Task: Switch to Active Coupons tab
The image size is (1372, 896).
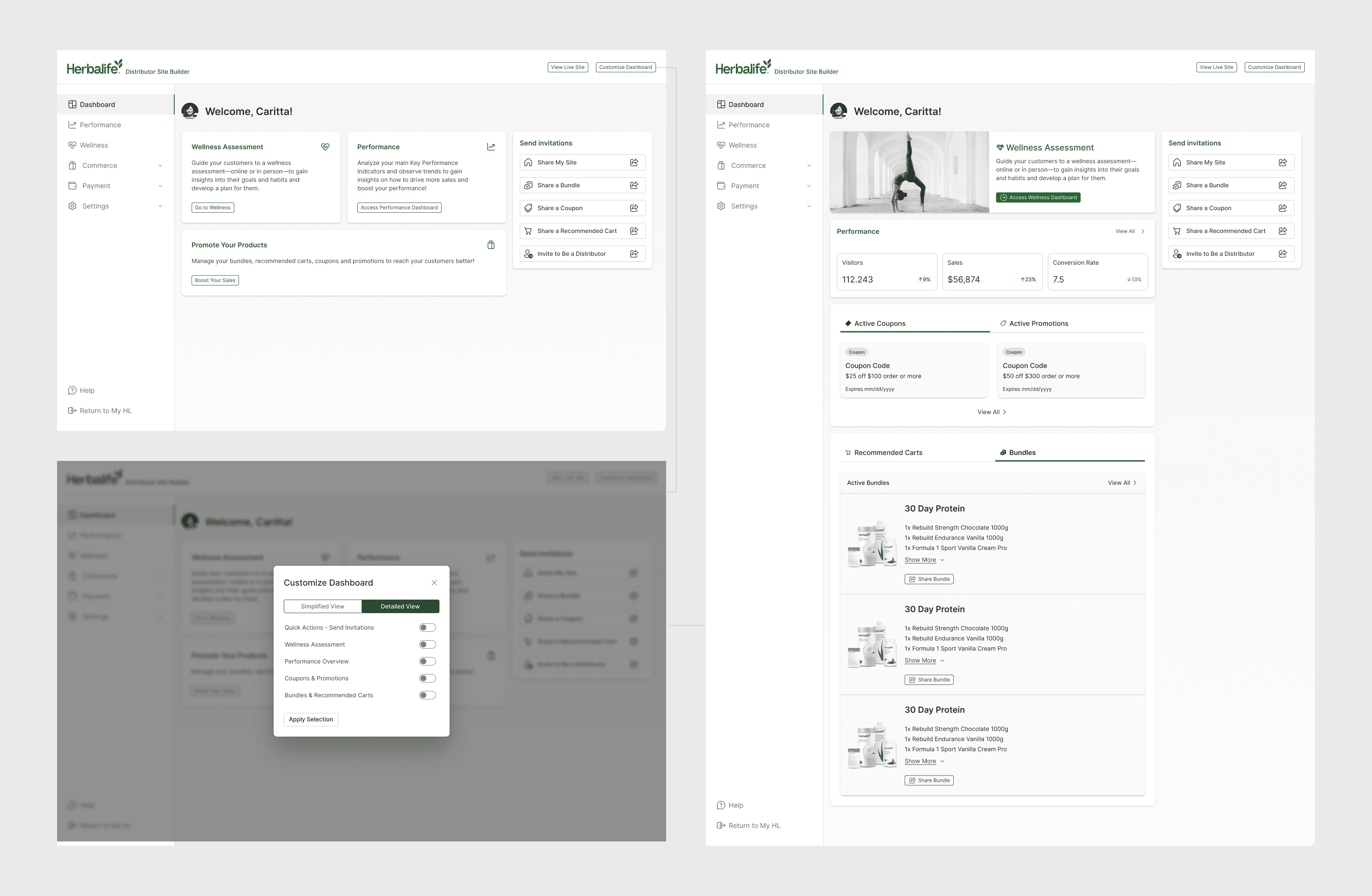Action: (915, 324)
